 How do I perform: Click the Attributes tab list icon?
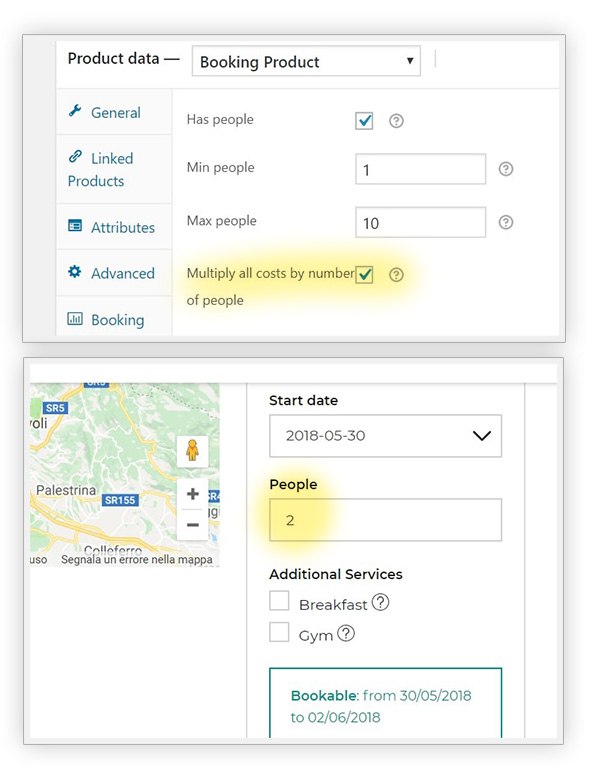75,226
